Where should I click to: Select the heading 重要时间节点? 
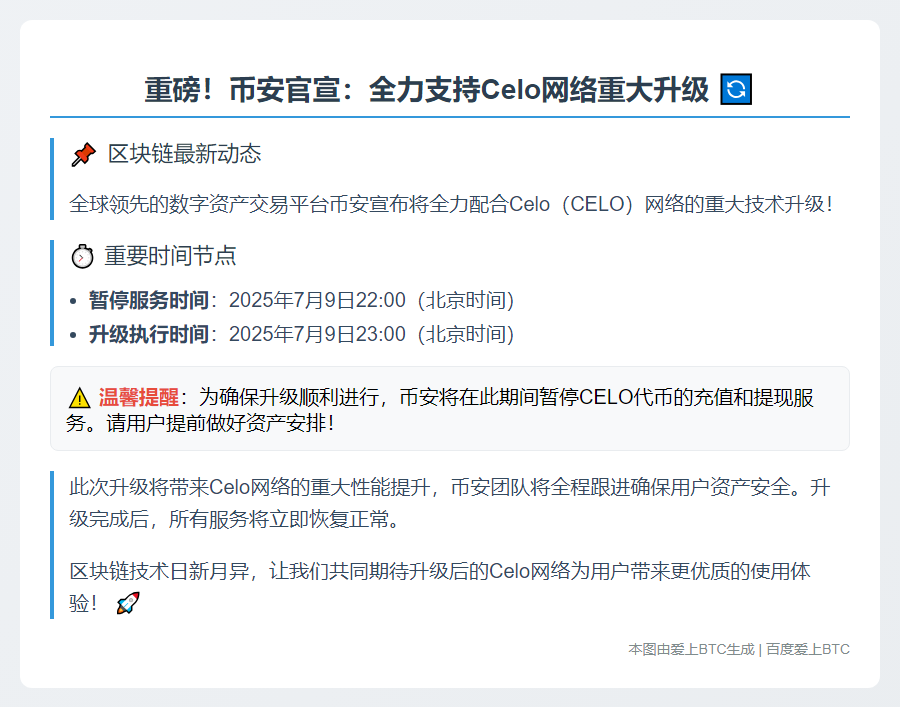coord(170,256)
